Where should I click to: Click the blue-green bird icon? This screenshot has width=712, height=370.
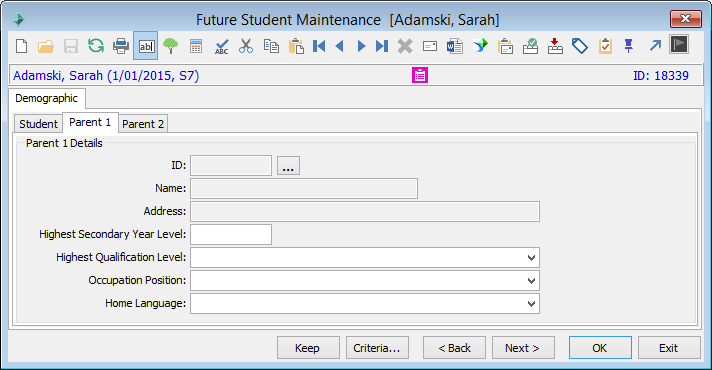480,45
